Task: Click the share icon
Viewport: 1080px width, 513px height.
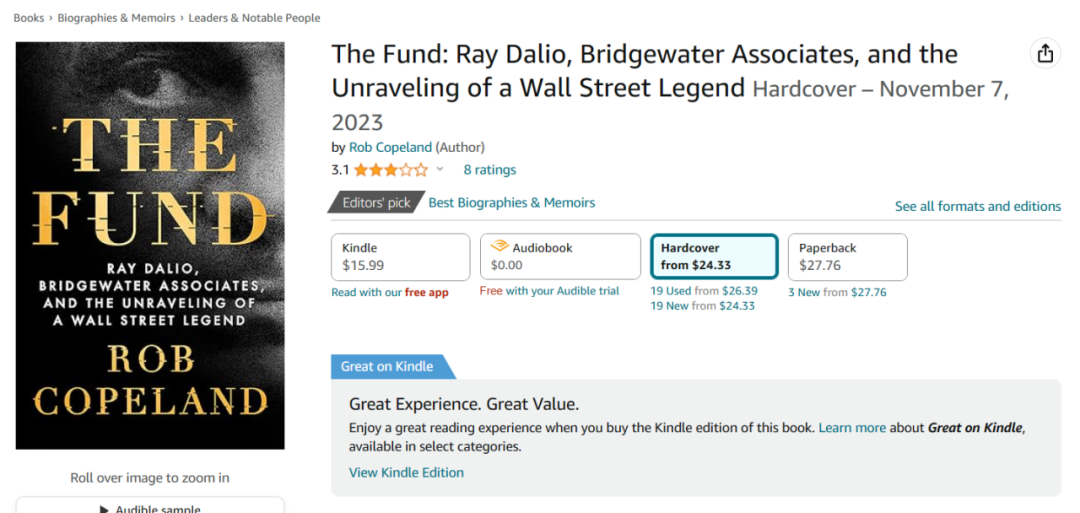Action: click(1045, 54)
